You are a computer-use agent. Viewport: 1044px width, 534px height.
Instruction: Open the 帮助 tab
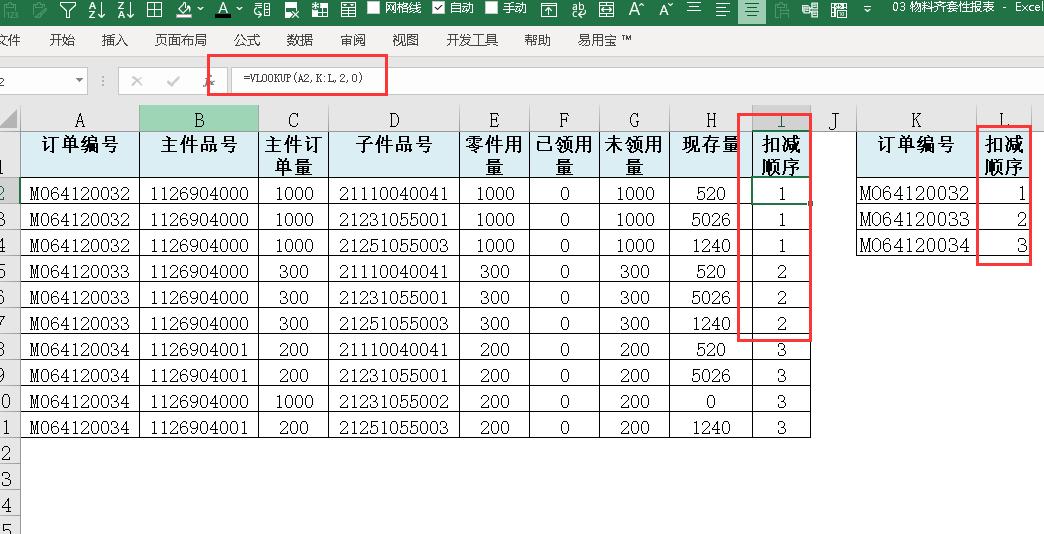(x=537, y=40)
